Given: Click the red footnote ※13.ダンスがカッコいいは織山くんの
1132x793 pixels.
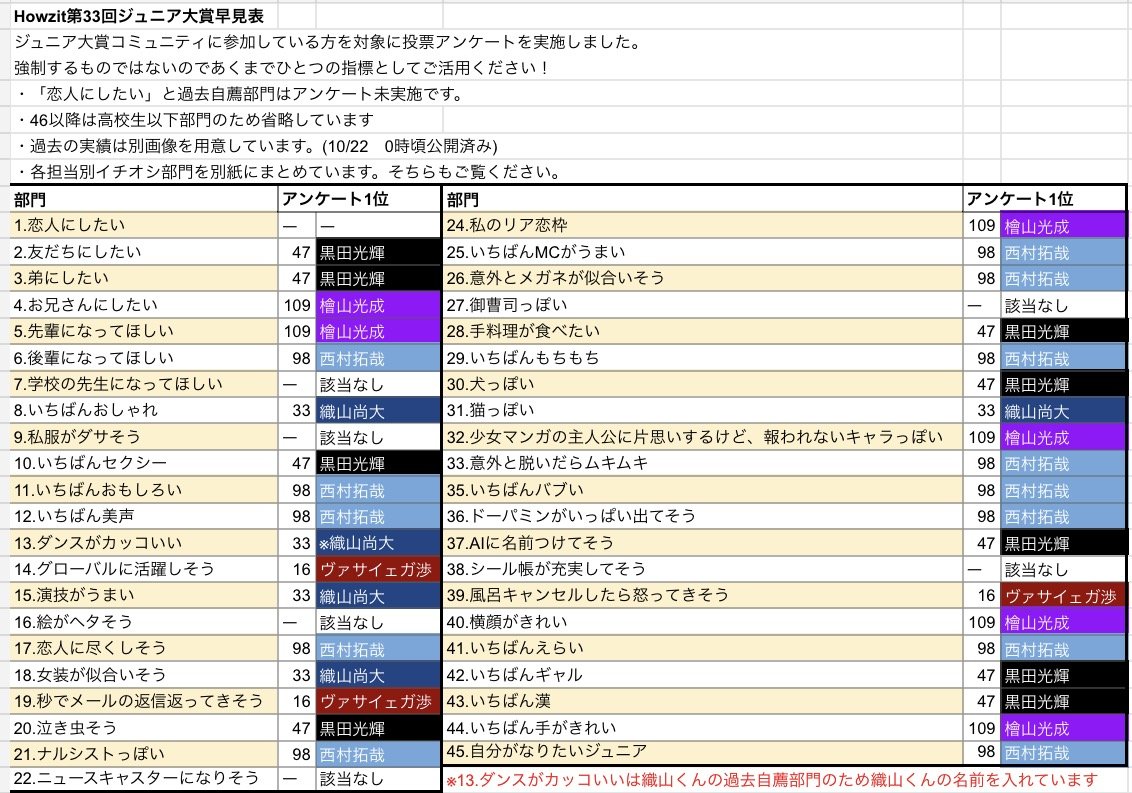Looking at the screenshot, I should click(772, 780).
